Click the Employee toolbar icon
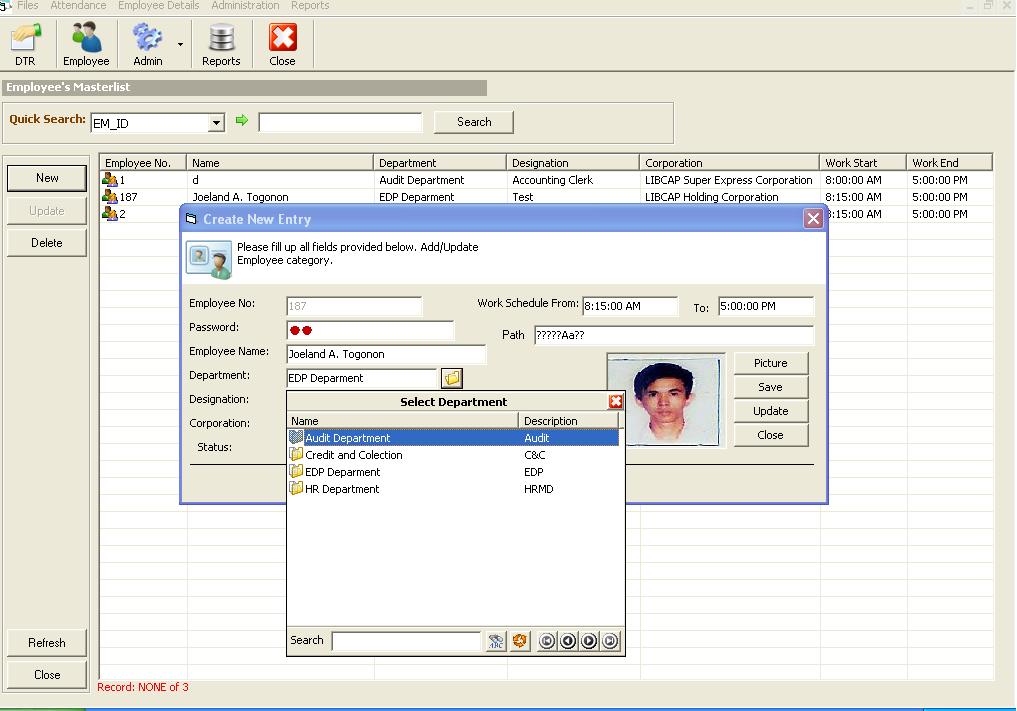This screenshot has height=711, width=1017. coord(86,45)
